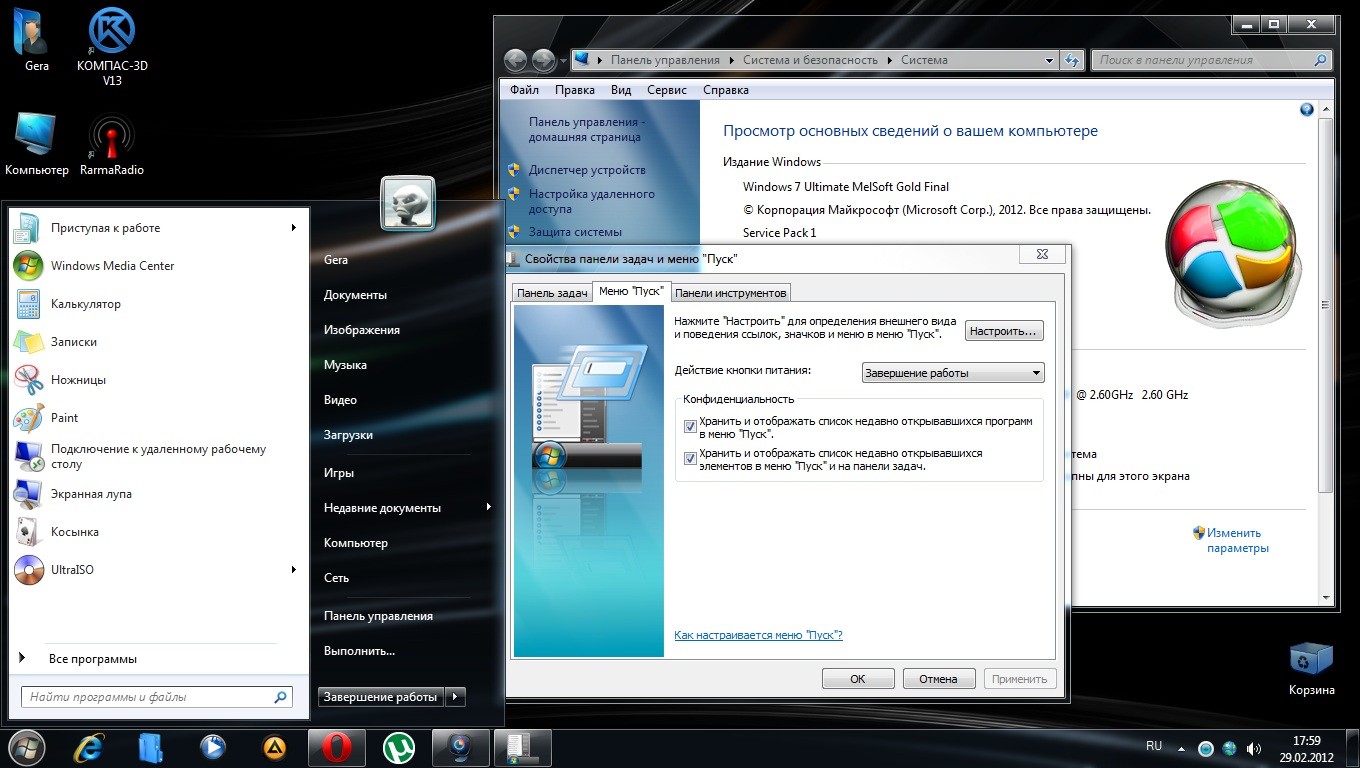Open Подключение к удаленному рабочему столу

(x=160, y=456)
